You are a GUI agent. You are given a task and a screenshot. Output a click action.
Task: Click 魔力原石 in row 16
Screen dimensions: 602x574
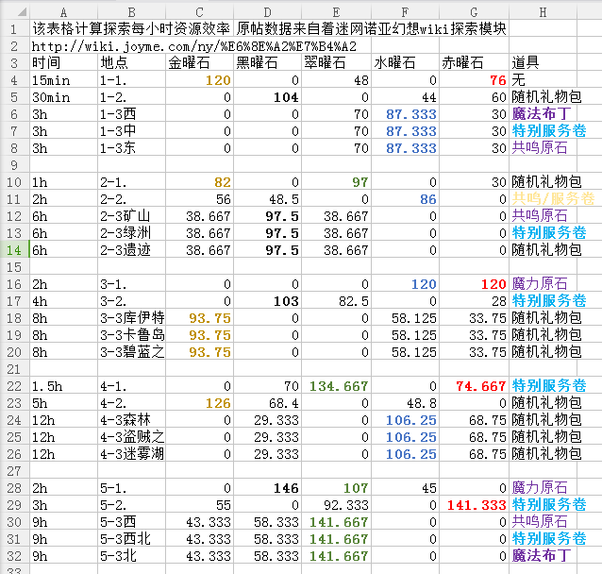coord(539,284)
